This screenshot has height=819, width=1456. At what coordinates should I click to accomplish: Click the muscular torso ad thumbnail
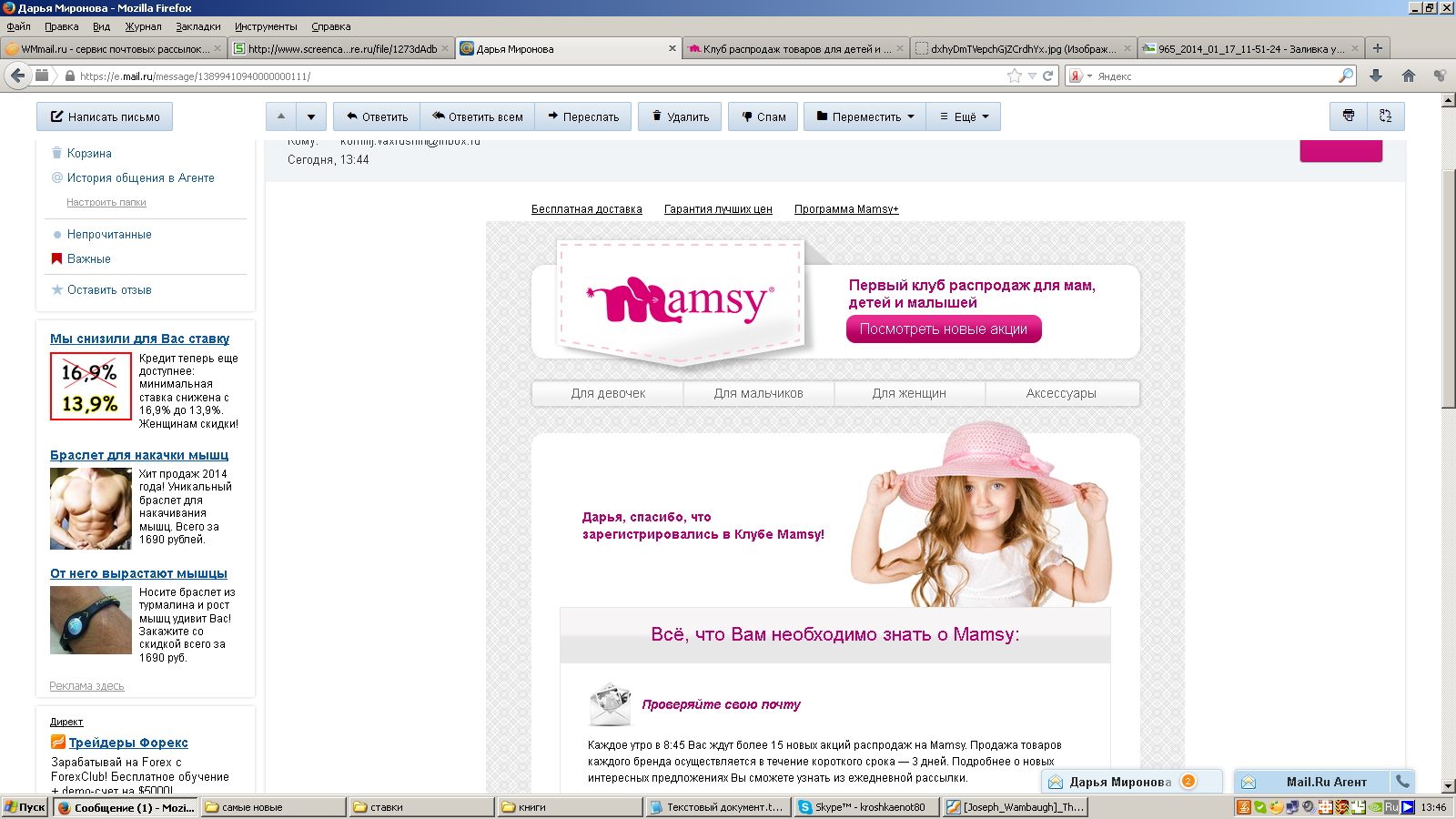click(x=91, y=509)
